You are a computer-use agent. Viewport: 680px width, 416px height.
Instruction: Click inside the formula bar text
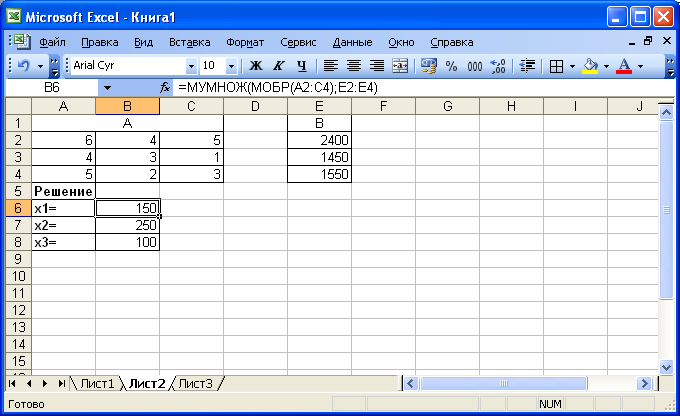pos(278,88)
